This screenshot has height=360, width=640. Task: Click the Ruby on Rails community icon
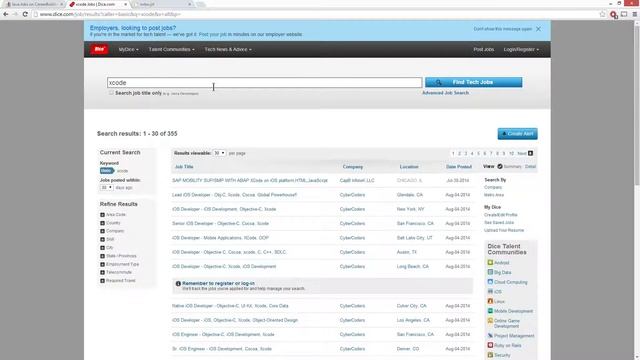click(x=490, y=345)
